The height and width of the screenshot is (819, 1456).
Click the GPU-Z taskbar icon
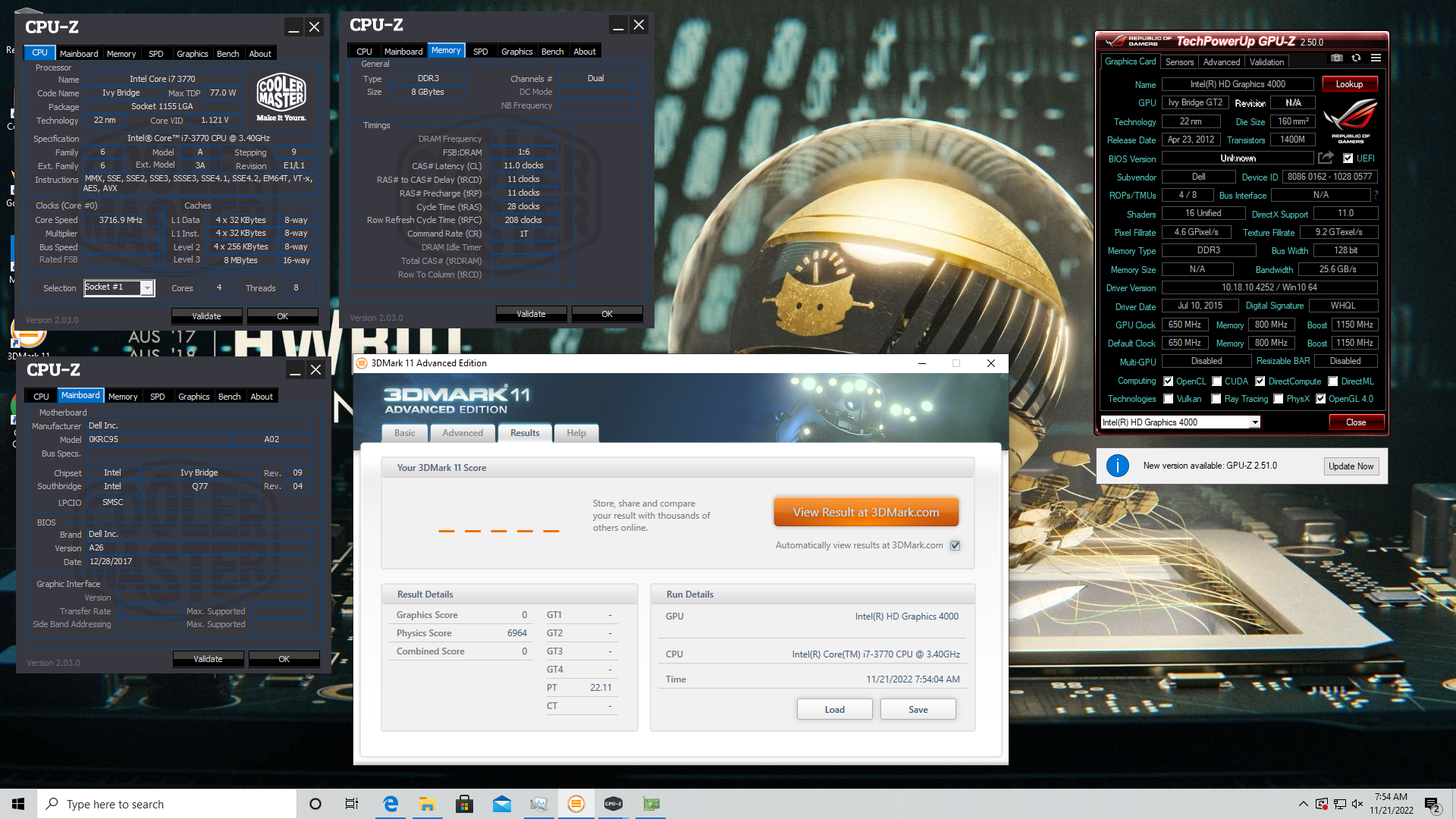(651, 804)
